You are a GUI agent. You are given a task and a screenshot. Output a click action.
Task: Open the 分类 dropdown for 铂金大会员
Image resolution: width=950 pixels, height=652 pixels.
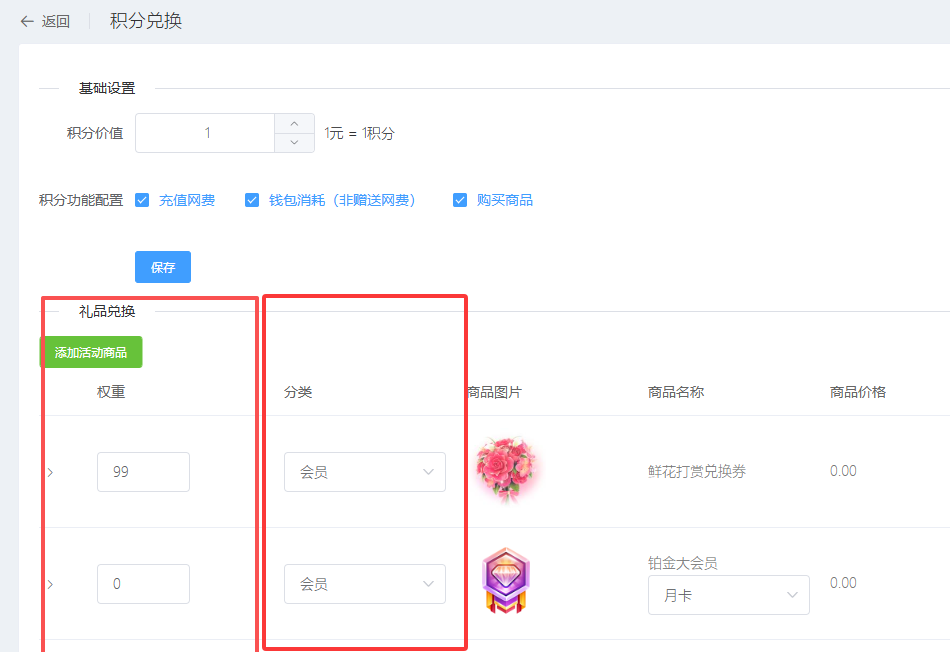[x=365, y=584]
